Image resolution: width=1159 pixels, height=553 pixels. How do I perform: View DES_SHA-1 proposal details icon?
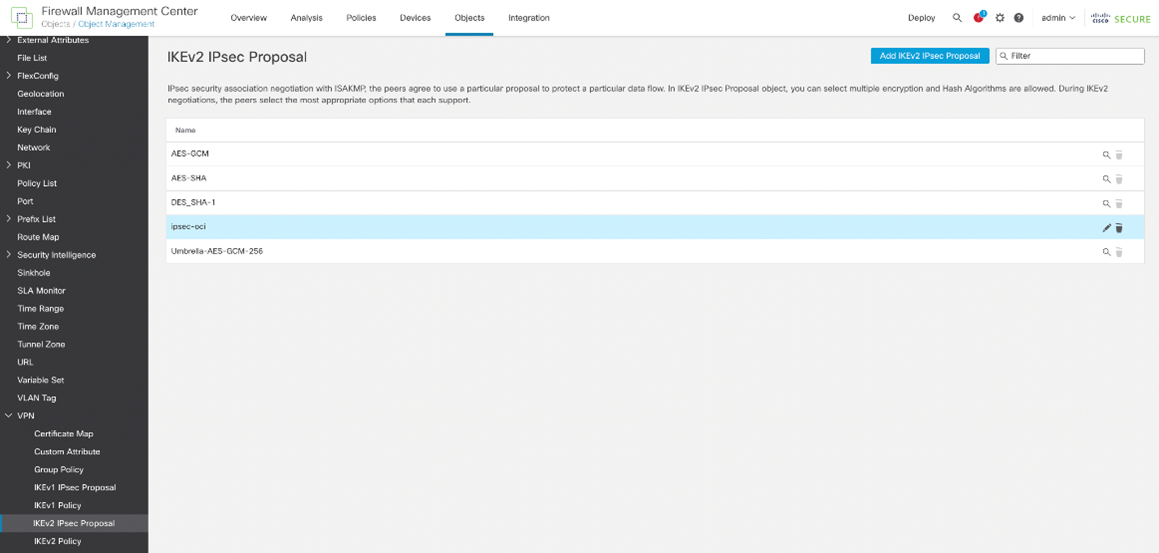click(1106, 203)
